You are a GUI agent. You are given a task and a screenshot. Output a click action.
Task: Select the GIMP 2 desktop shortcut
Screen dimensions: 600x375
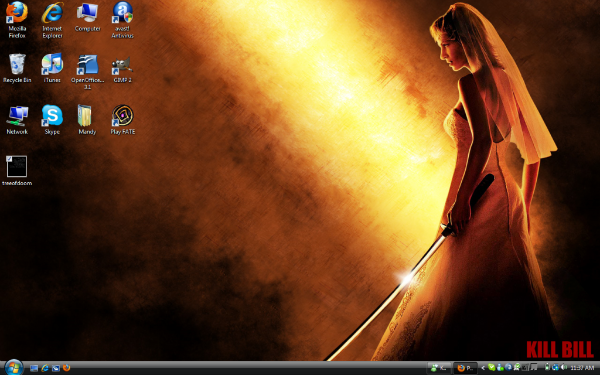[x=122, y=69]
